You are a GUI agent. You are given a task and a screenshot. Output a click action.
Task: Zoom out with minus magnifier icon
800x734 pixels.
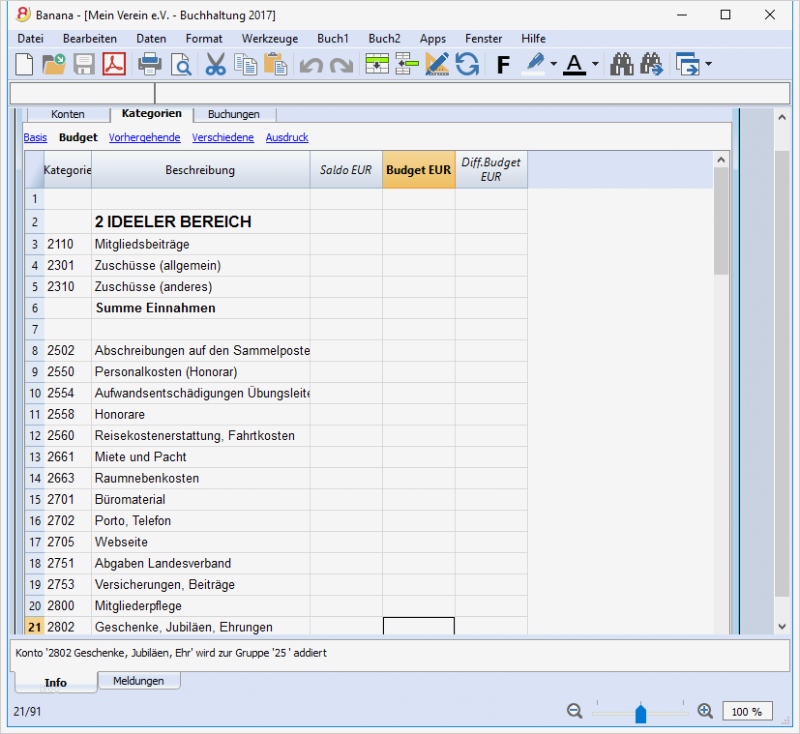(574, 711)
